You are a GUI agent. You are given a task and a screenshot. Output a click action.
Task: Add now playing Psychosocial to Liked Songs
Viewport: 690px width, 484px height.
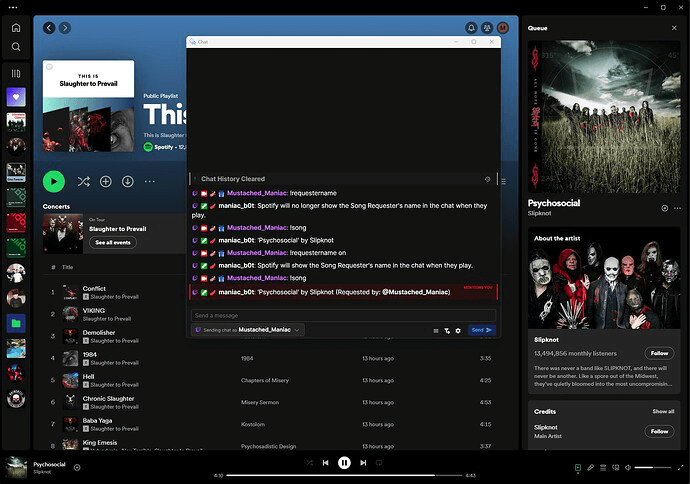77,468
